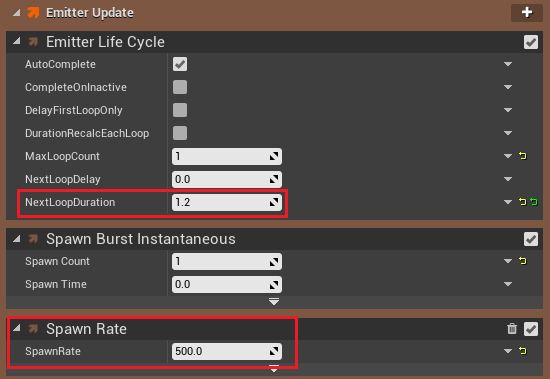Viewport: 550px width, 379px height.
Task: Click the MaxLoopCount property label
Action: (x=62, y=157)
